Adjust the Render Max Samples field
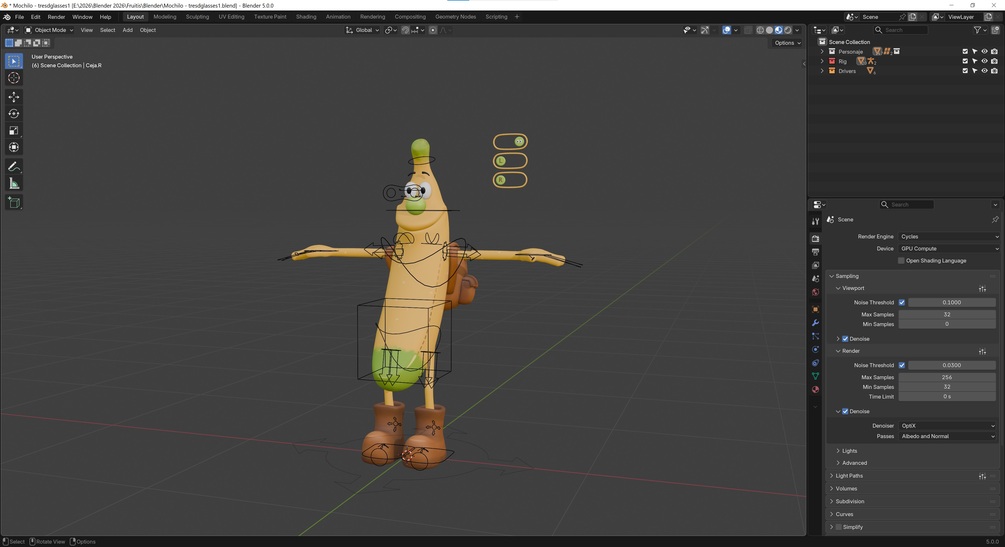The height and width of the screenshot is (547, 1005). point(947,377)
